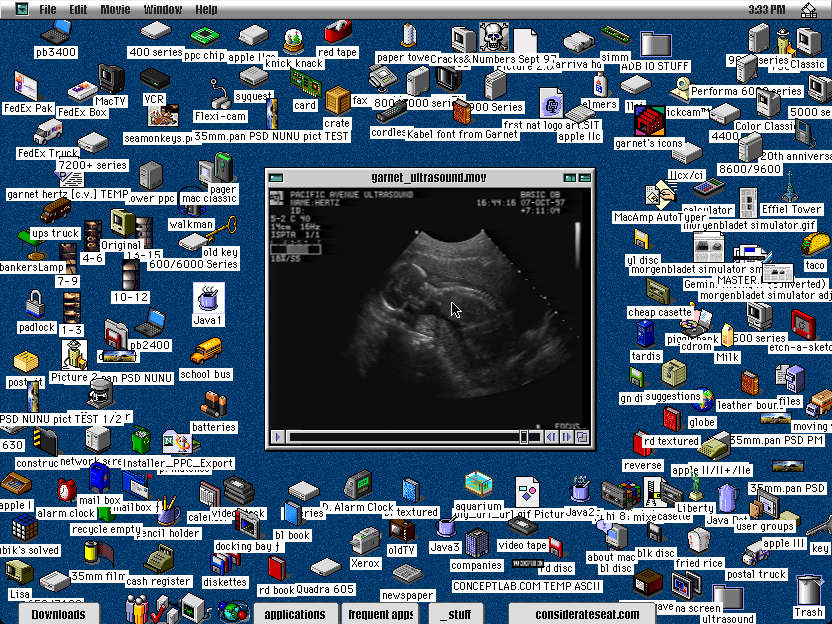Select the school bus icon
The height and width of the screenshot is (624, 832).
click(205, 352)
